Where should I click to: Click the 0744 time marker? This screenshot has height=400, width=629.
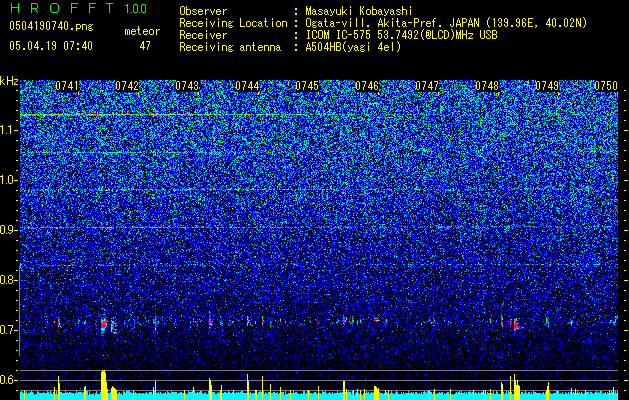(x=247, y=86)
